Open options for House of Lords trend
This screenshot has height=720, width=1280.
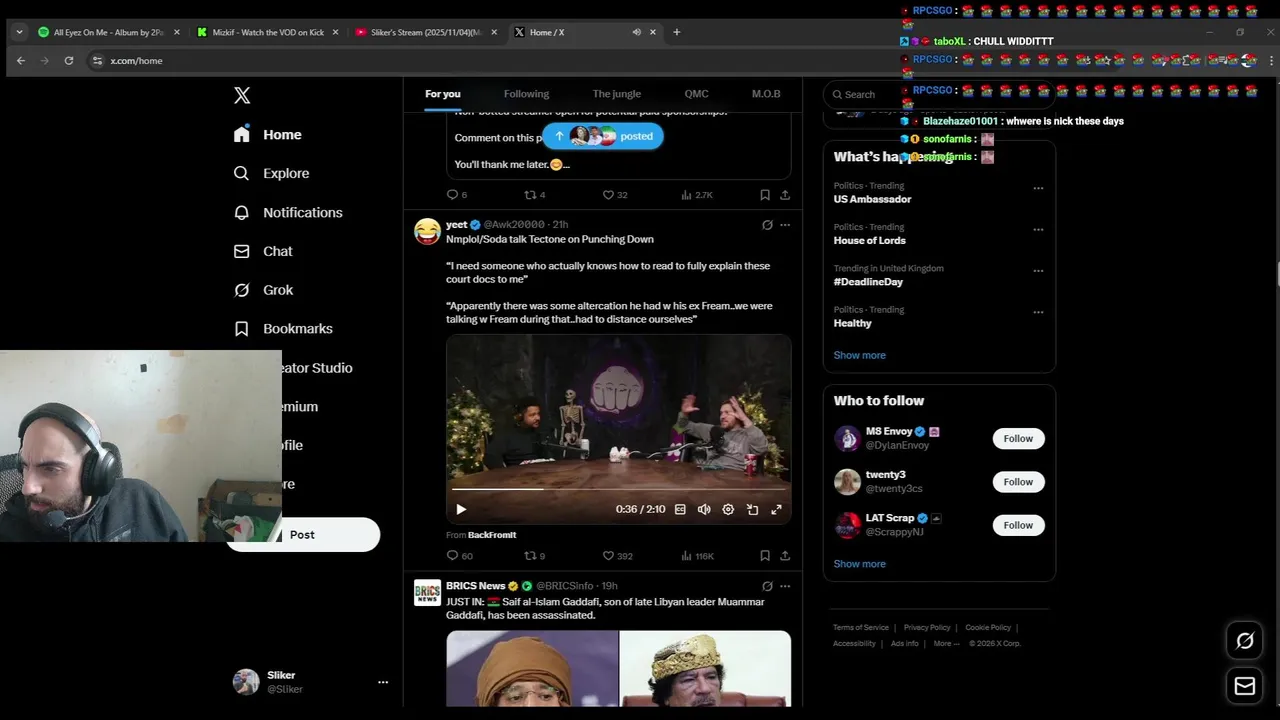(x=1038, y=229)
